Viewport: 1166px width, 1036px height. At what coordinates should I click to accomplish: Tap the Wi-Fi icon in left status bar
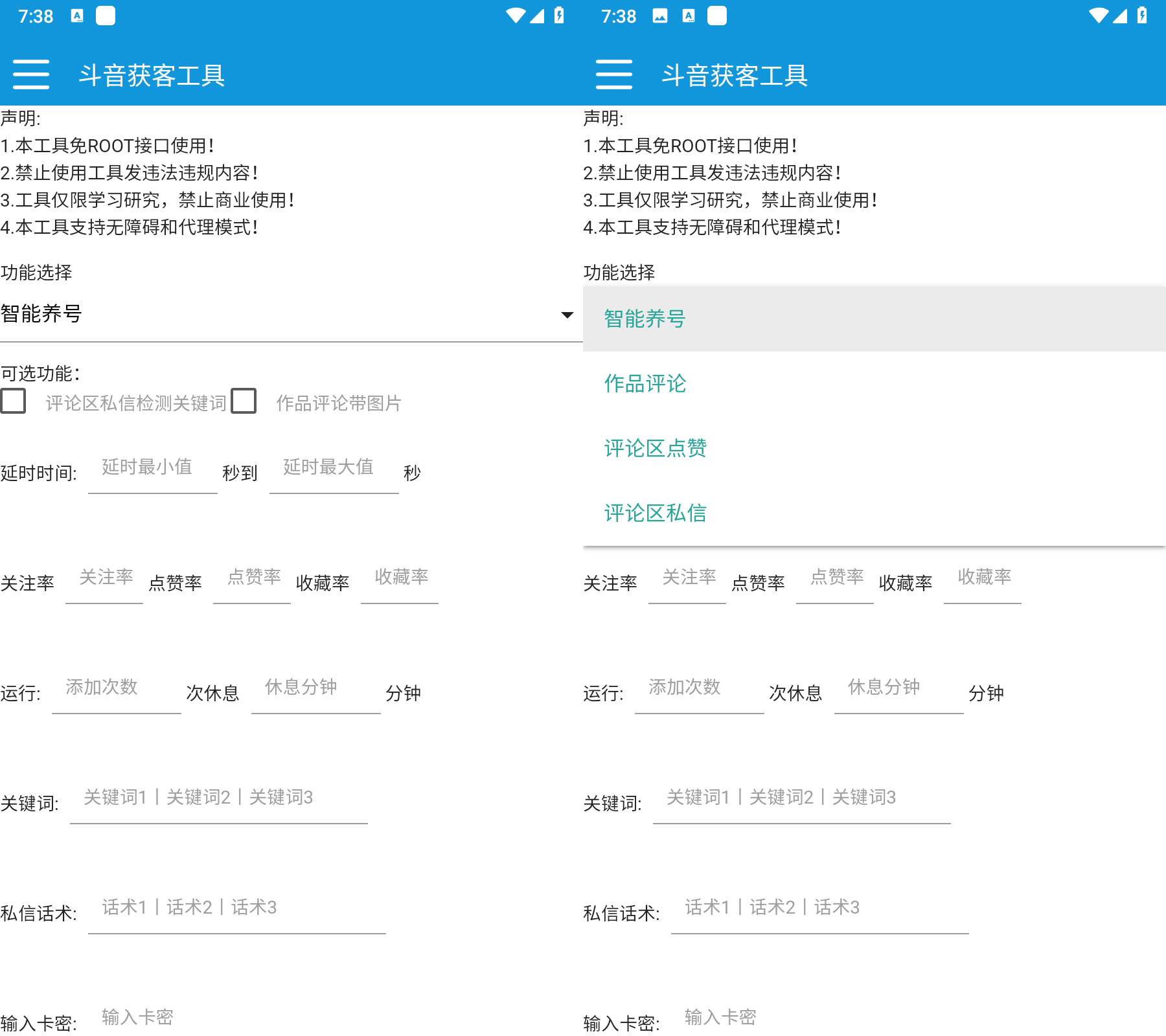(x=516, y=16)
